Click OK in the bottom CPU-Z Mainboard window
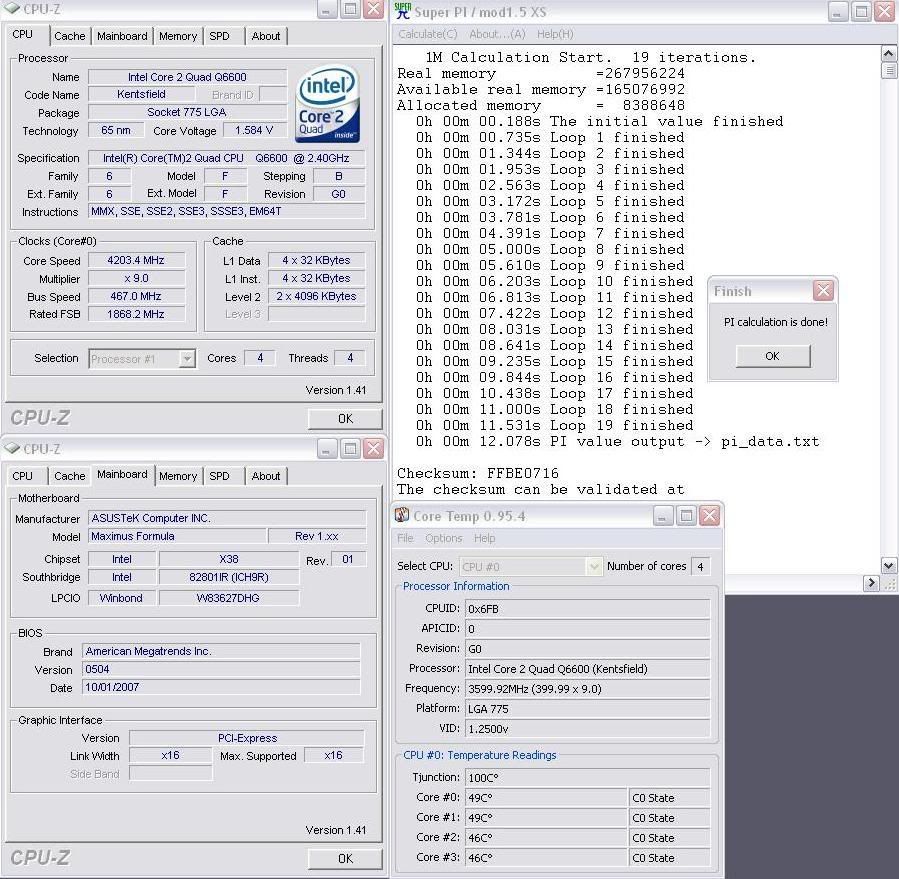The height and width of the screenshot is (879, 899). coord(345,858)
